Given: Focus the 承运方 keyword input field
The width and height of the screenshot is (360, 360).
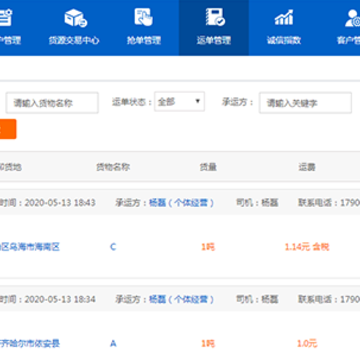Looking at the screenshot, I should (305, 103).
